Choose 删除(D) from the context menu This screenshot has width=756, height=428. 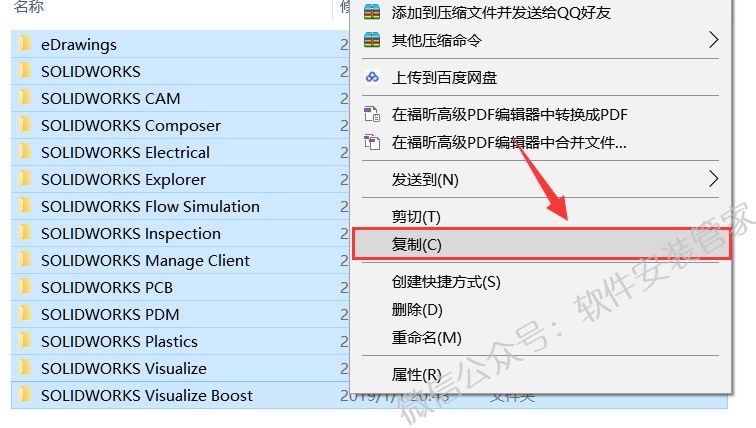(x=417, y=309)
